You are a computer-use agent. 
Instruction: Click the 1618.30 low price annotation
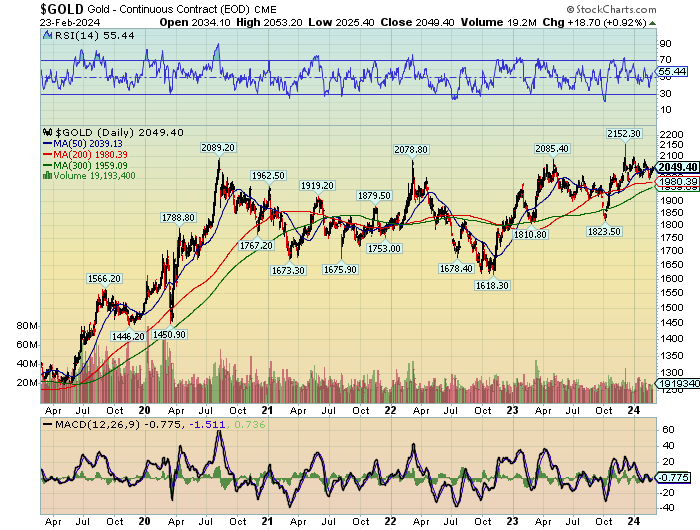pyautogui.click(x=491, y=285)
